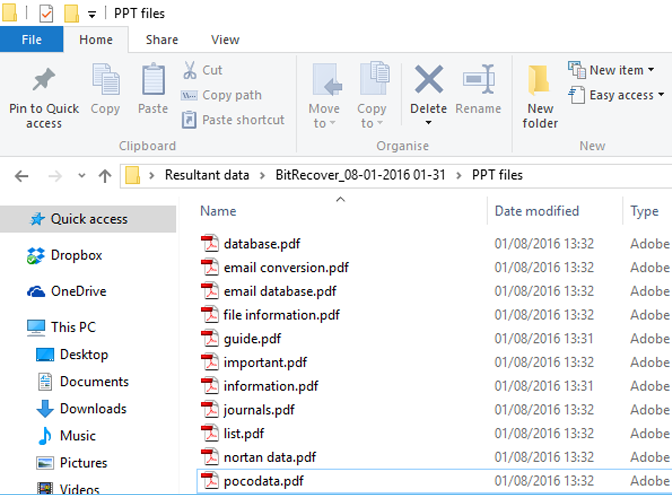Click BitRecover_08-01-2016 01-31 breadcrumb
This screenshot has width=672, height=495.
pos(360,175)
